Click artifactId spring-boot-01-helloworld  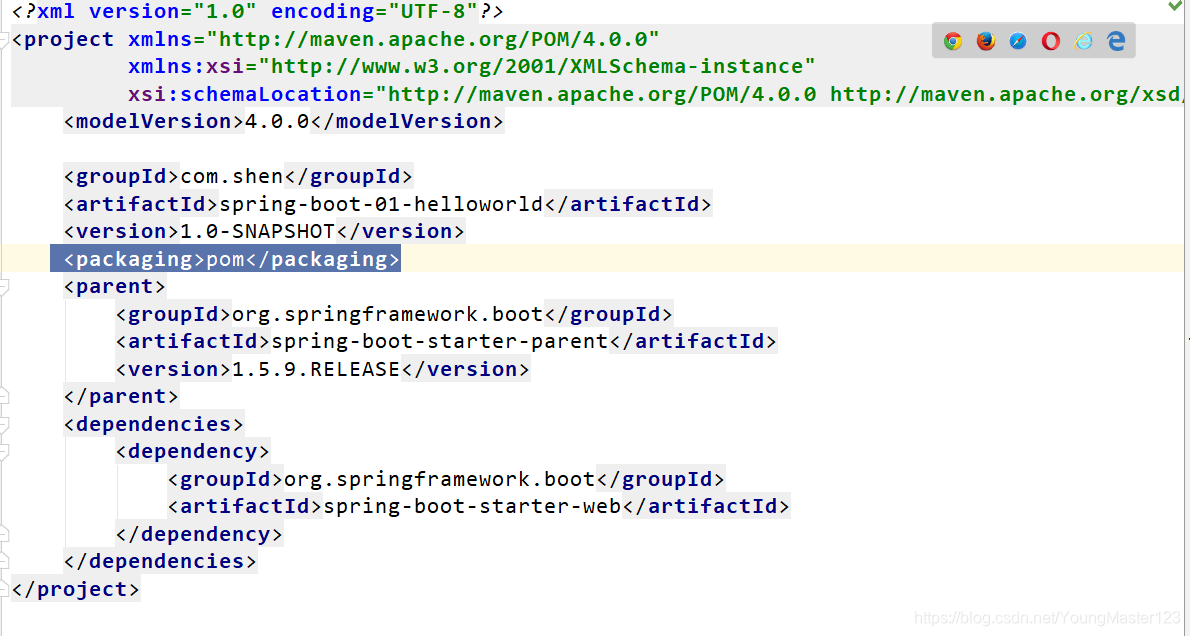click(x=381, y=204)
